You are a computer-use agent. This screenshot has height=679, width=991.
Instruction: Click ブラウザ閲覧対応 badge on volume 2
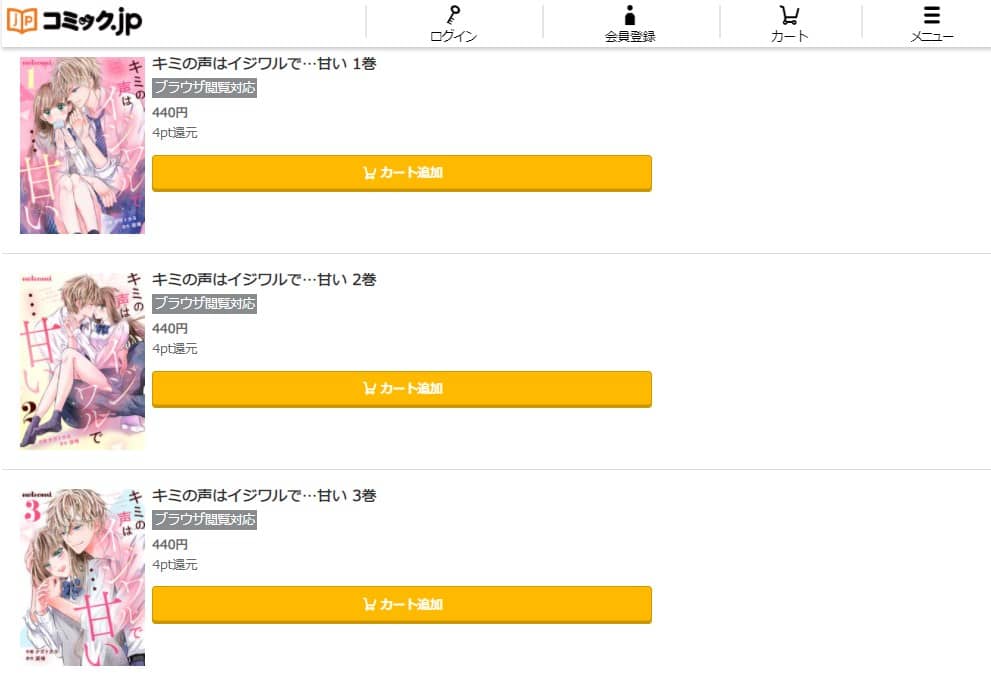coord(204,303)
